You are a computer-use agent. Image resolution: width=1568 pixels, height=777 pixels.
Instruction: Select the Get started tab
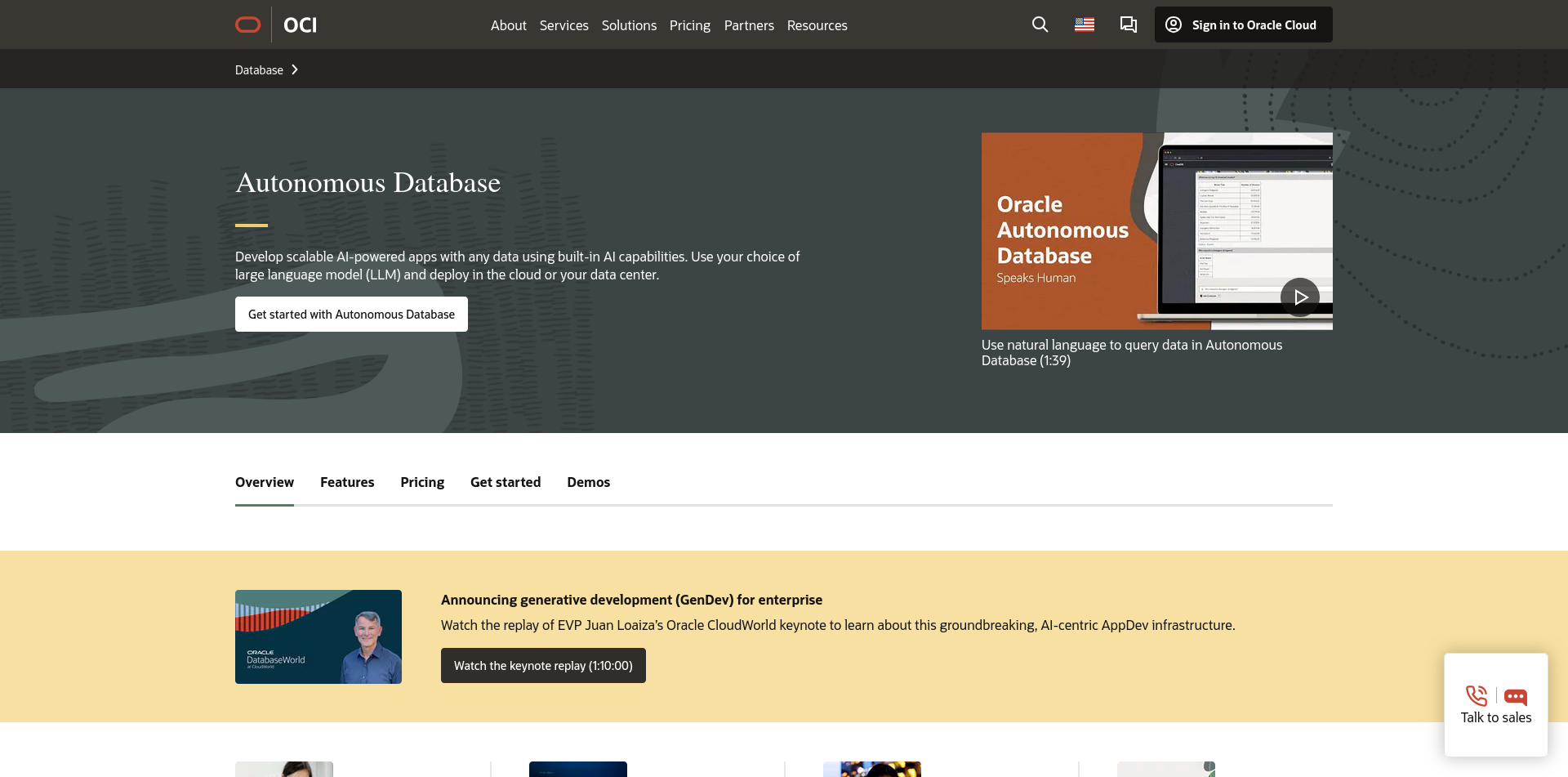tap(506, 482)
